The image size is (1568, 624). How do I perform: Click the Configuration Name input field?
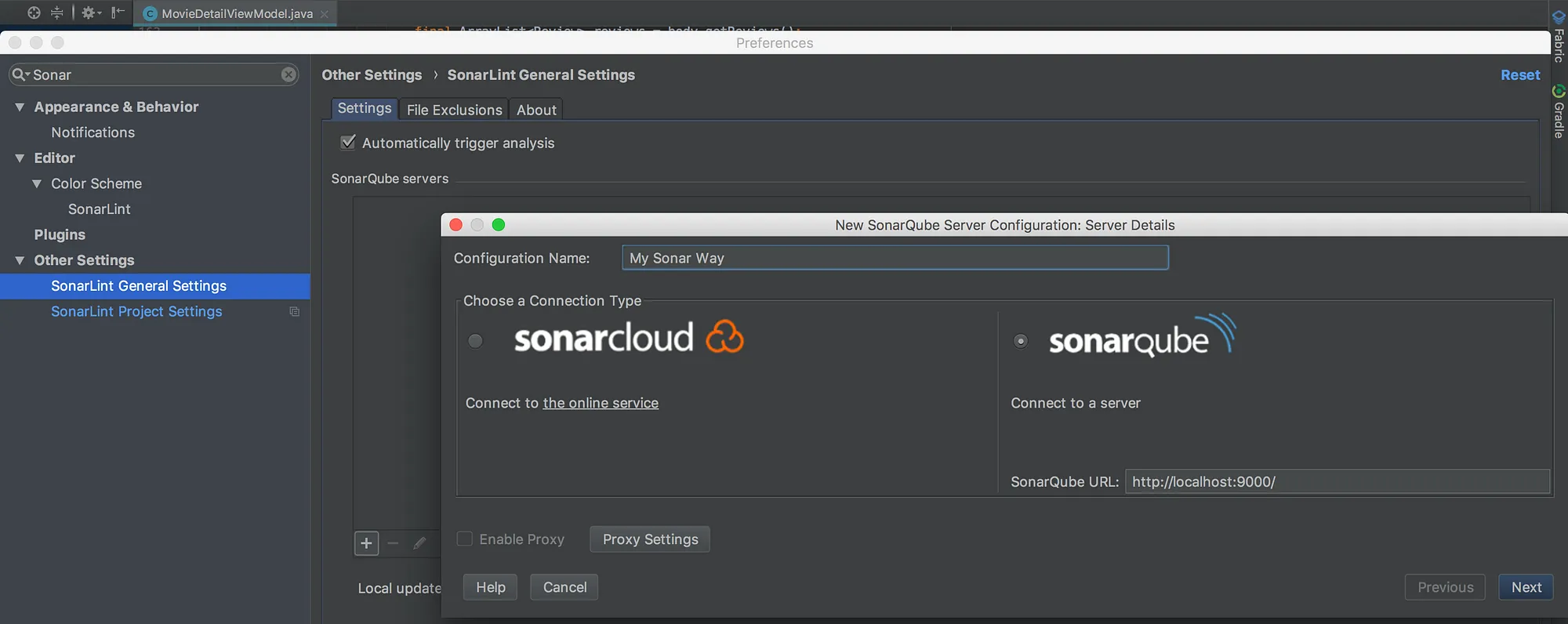point(895,258)
